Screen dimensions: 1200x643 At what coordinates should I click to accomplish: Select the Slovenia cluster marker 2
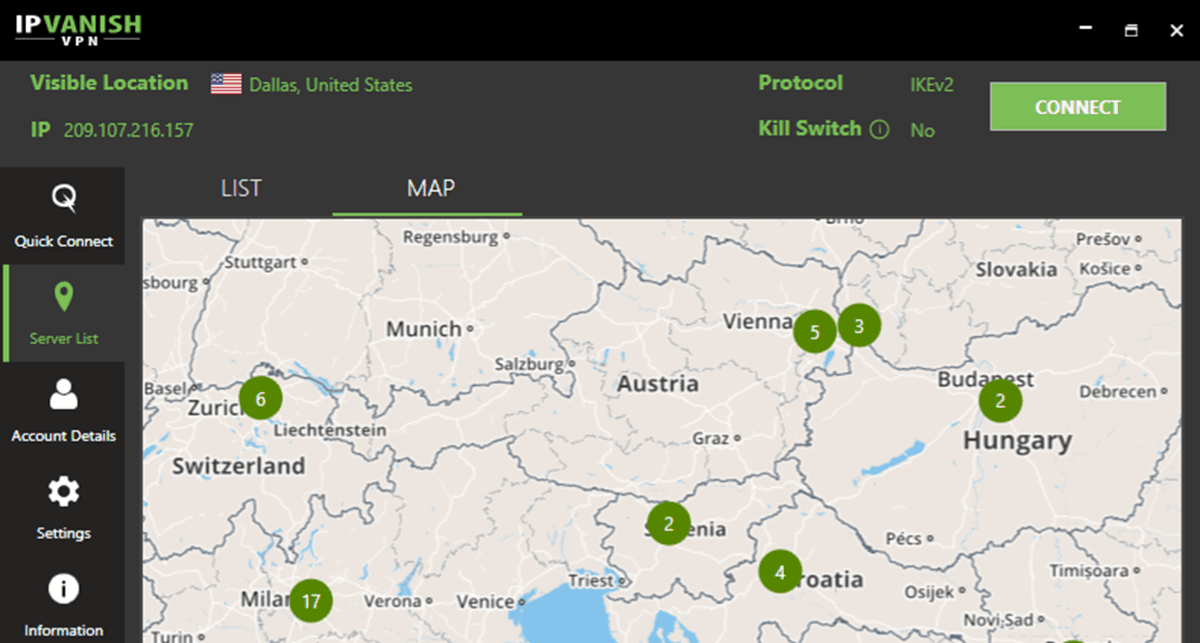668,523
